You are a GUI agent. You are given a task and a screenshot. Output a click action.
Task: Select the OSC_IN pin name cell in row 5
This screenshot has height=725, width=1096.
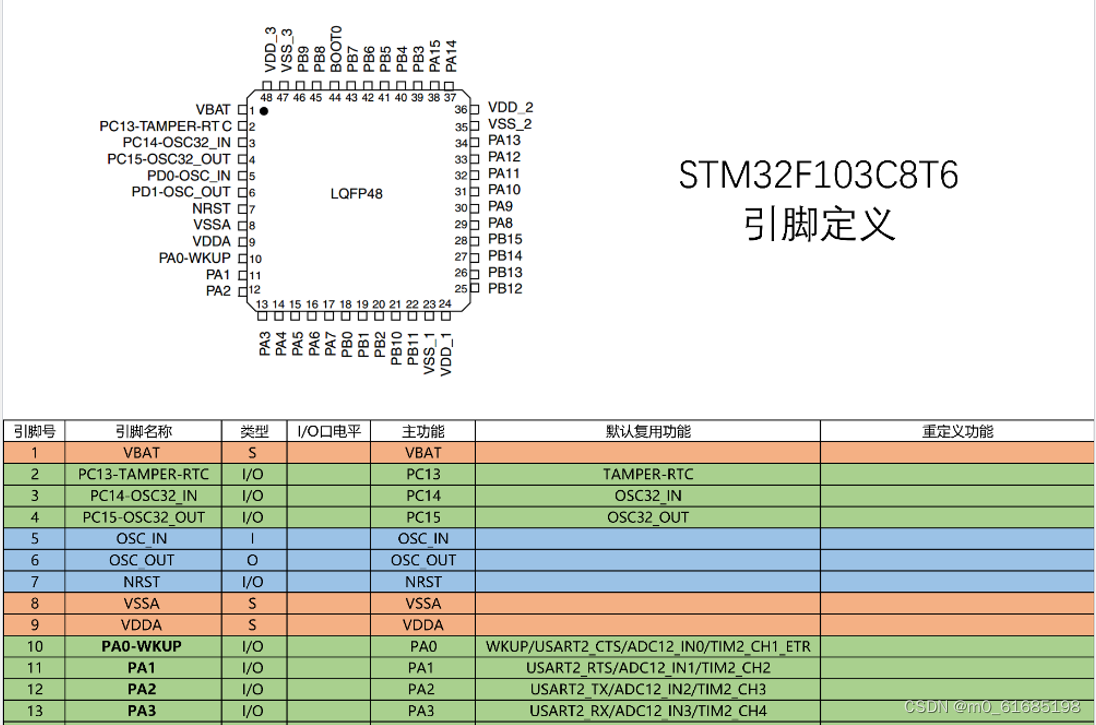(142, 539)
